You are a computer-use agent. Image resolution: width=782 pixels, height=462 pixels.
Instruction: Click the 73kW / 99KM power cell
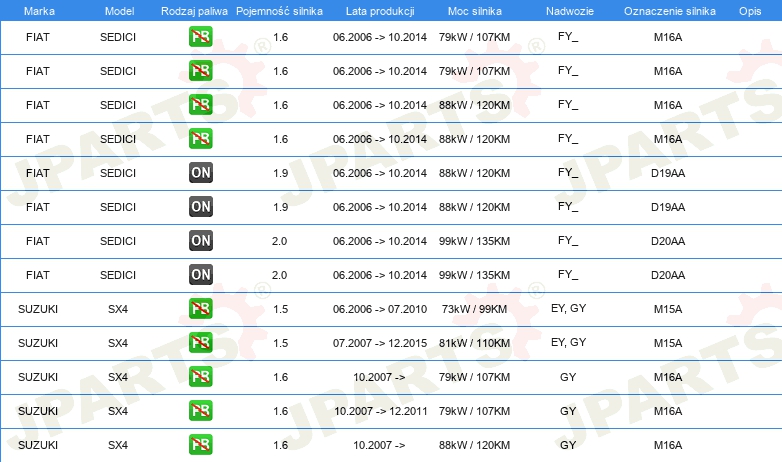pos(474,309)
